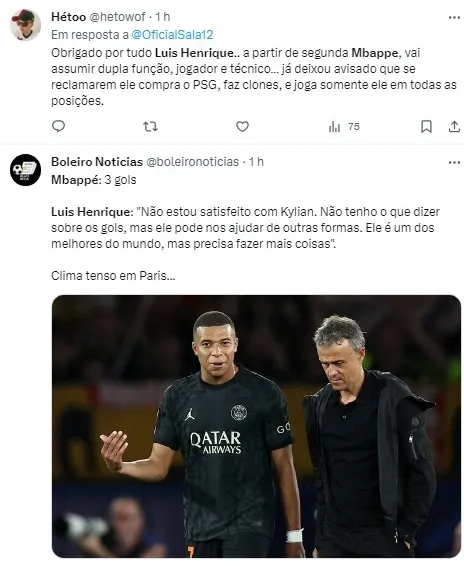Bookmark Hétoo's tweet
This screenshot has height=566, width=464.
pos(426,127)
